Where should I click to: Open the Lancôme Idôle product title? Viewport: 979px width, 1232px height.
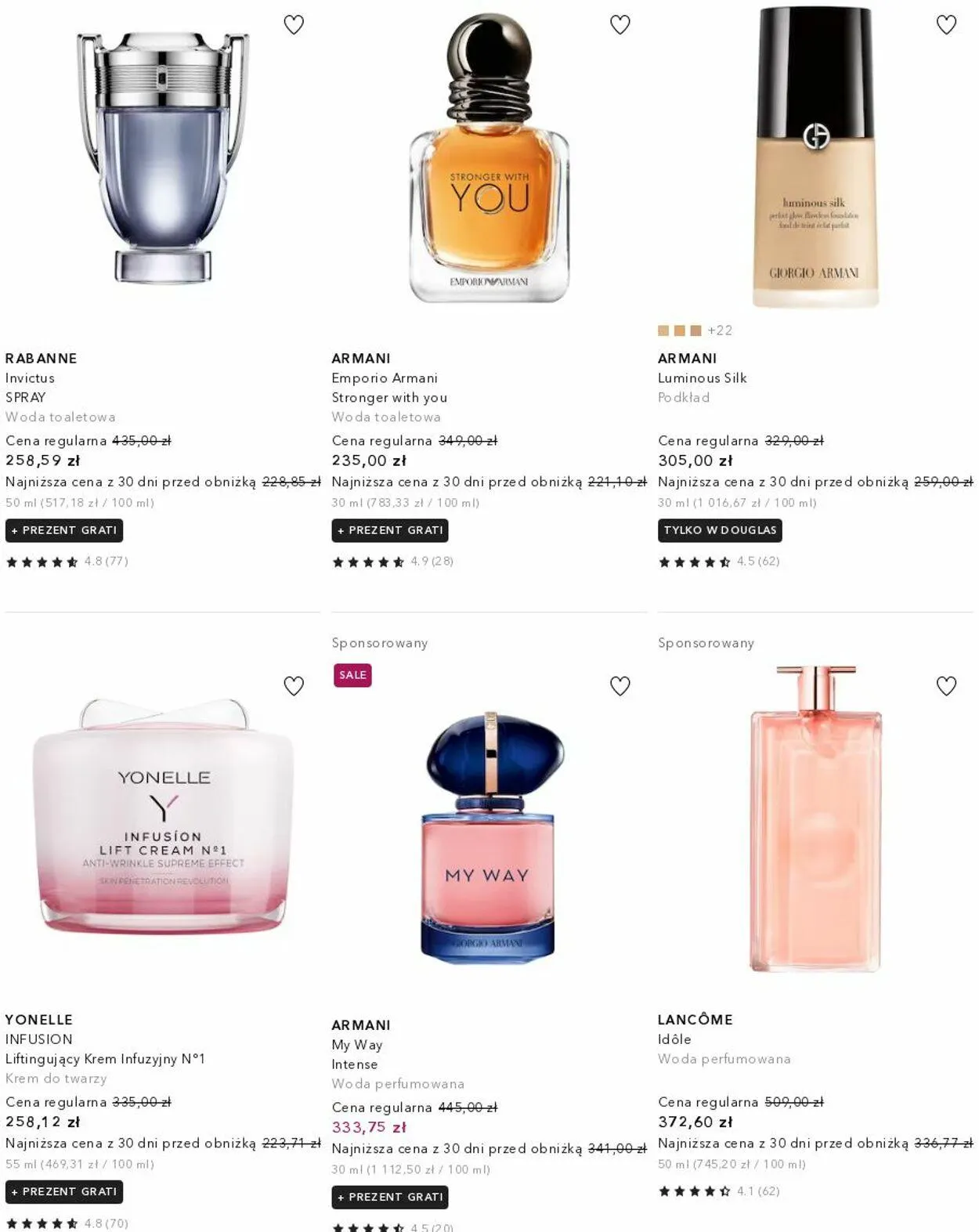674,1039
